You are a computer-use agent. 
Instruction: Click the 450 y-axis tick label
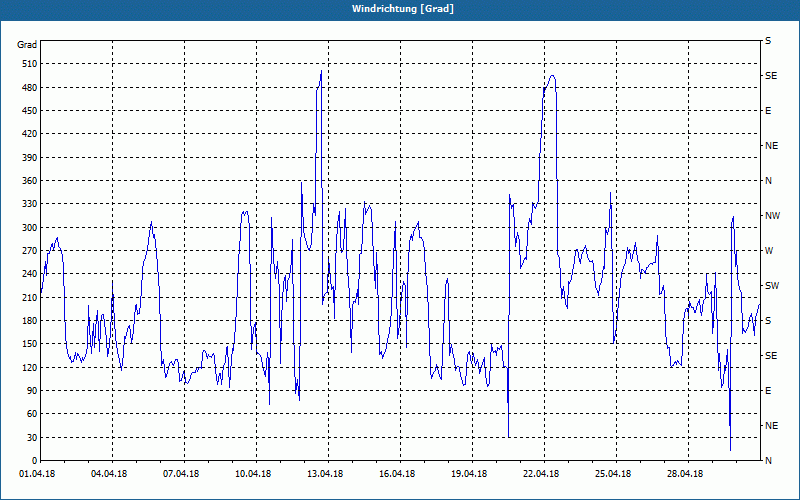[30, 111]
